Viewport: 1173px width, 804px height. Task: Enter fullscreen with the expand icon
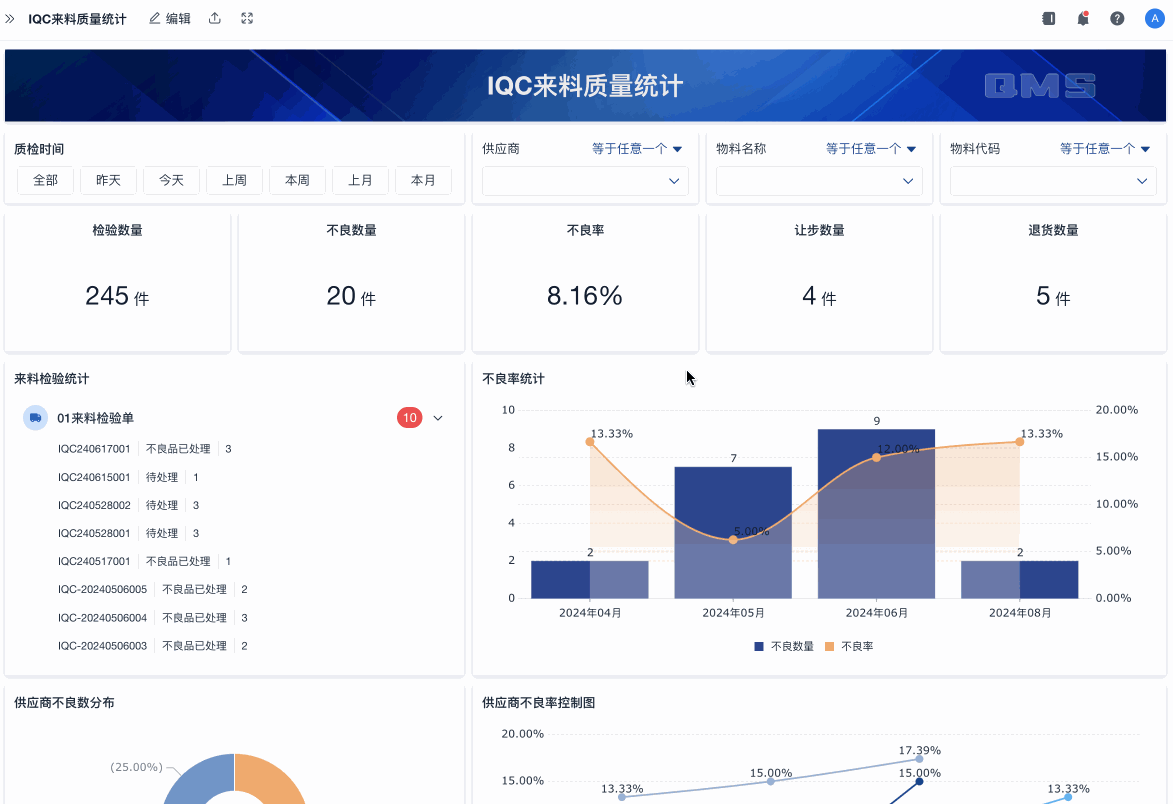[247, 19]
